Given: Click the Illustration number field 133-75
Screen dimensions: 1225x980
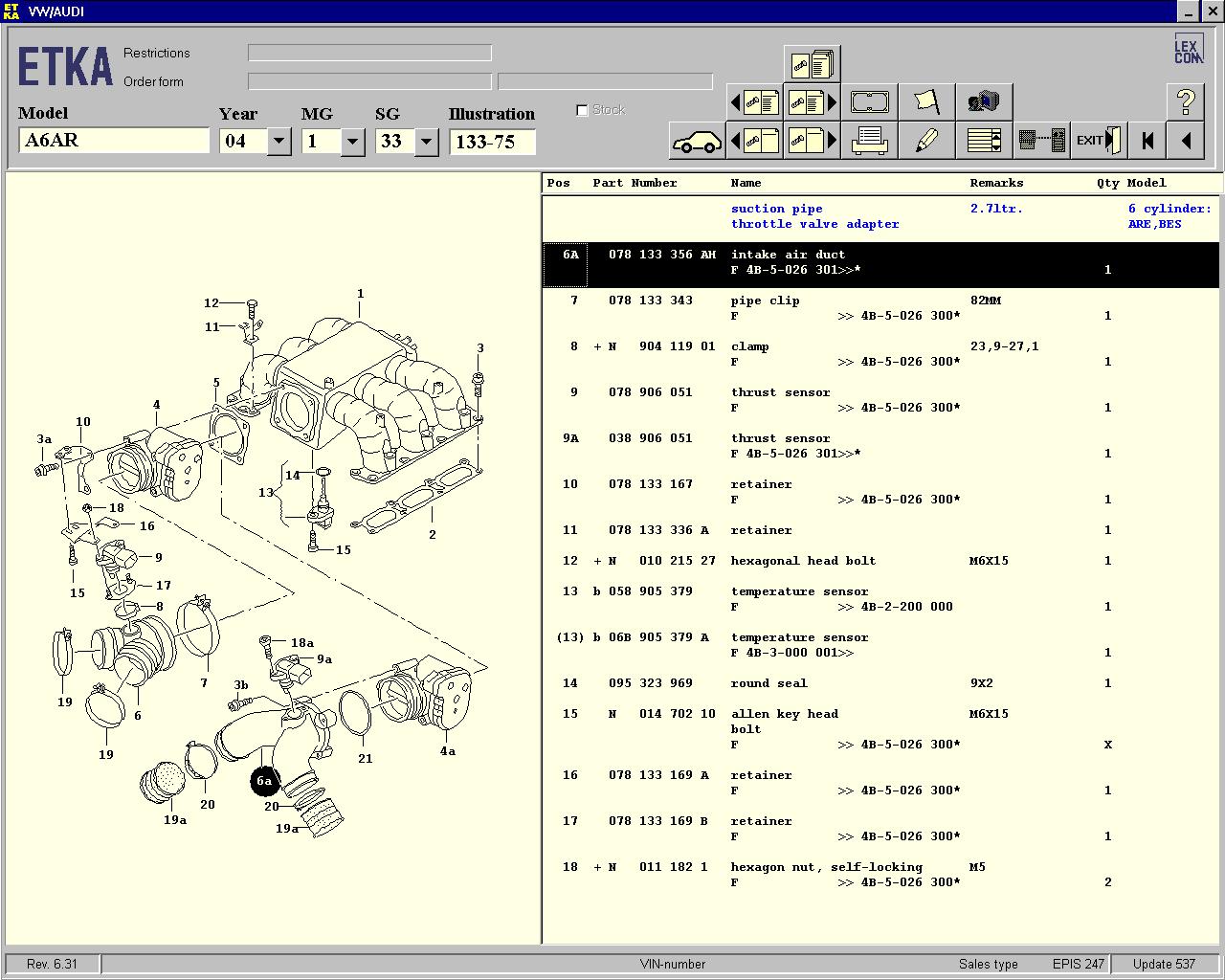Looking at the screenshot, I should point(492,142).
